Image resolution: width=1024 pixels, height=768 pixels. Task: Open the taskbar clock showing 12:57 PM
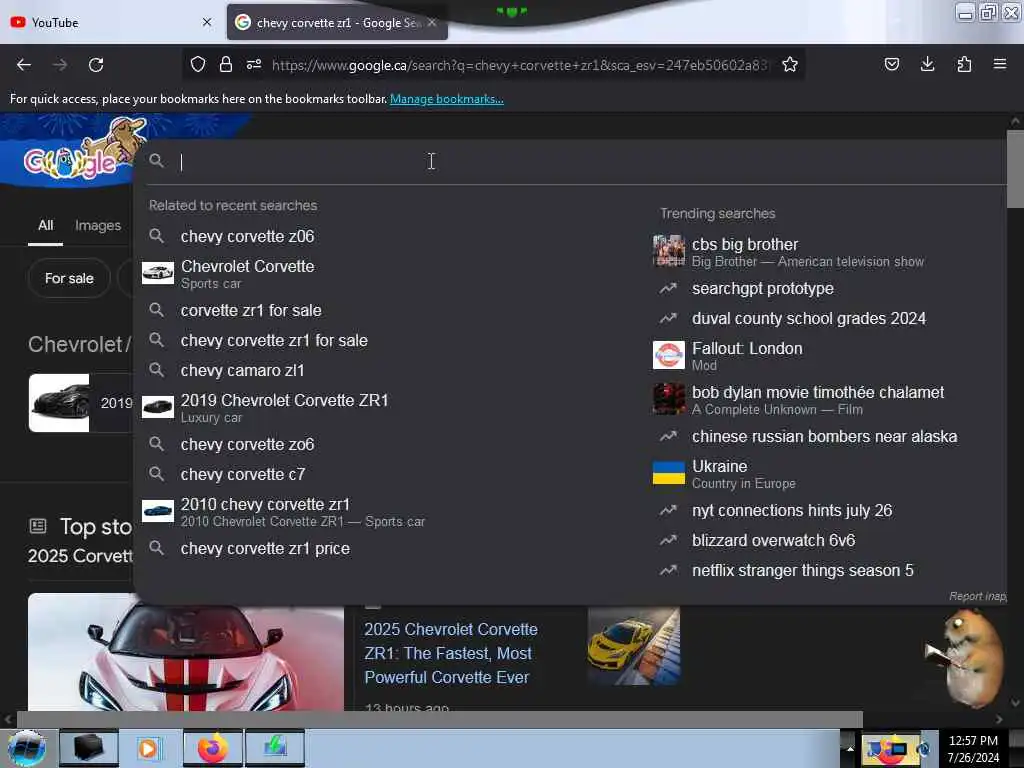973,749
